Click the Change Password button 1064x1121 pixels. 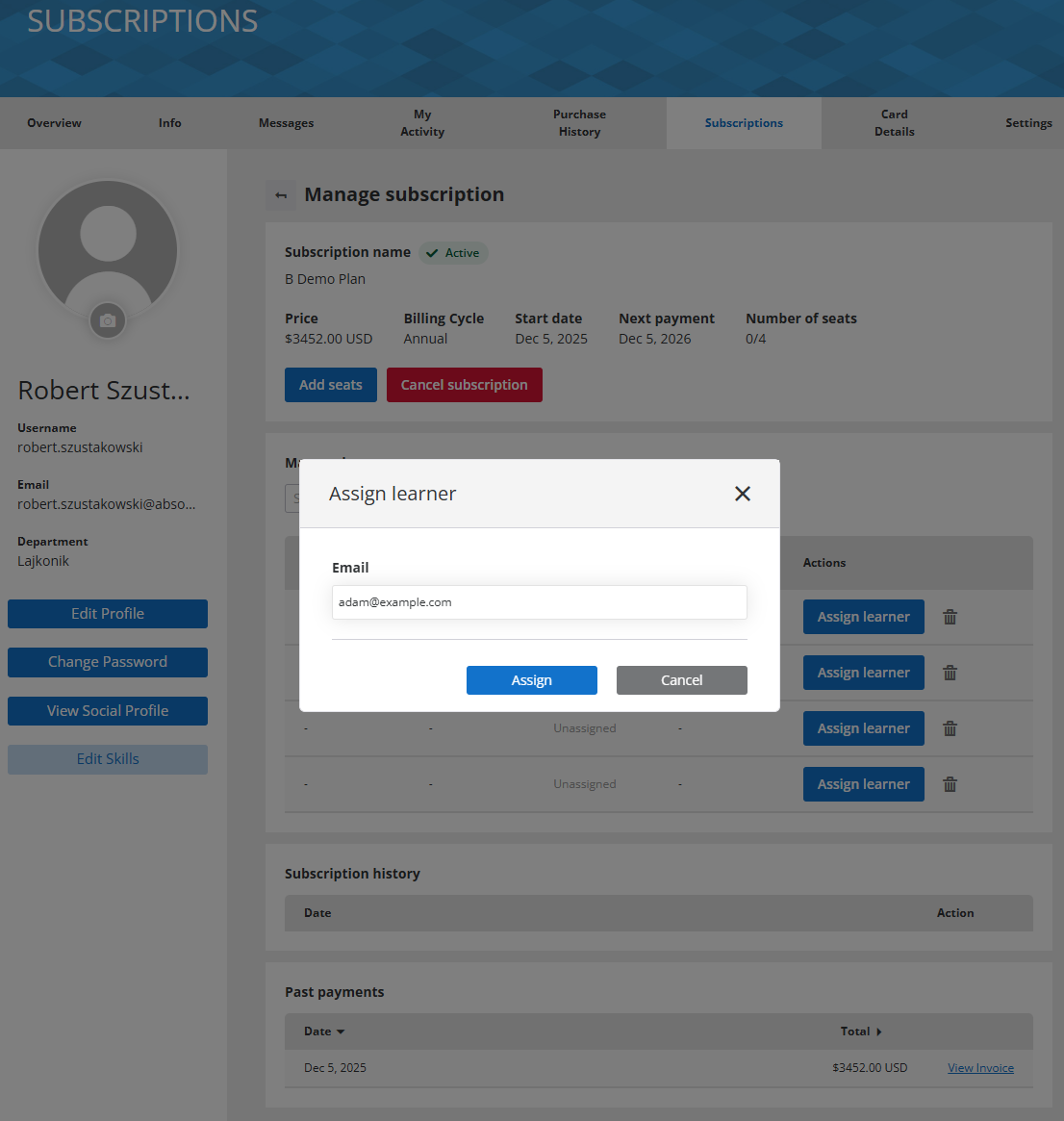coord(108,662)
